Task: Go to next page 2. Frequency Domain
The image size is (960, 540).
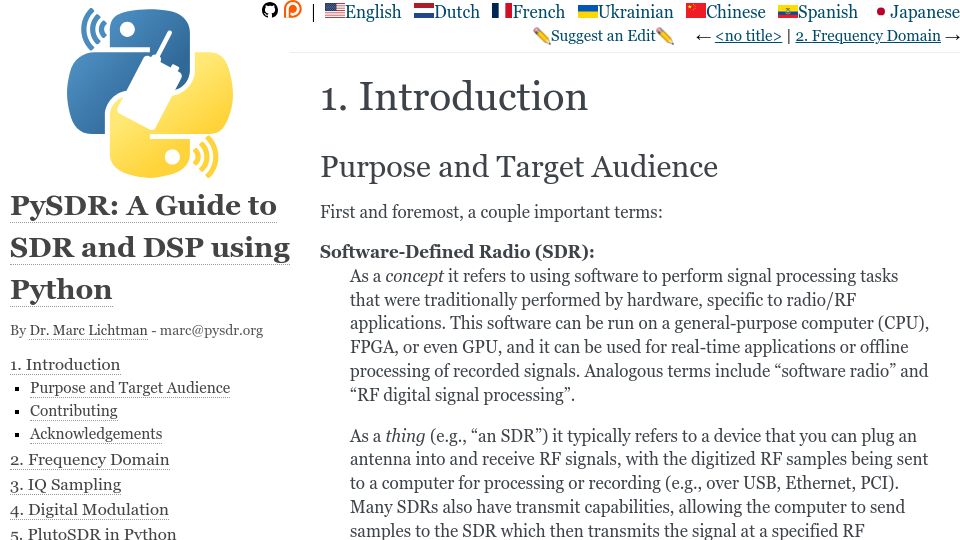Action: point(868,36)
